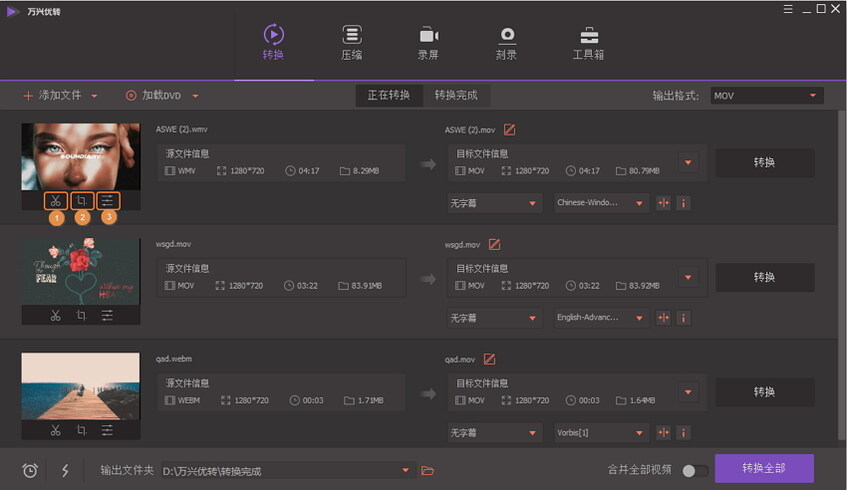Image resolution: width=847 pixels, height=490 pixels.
Task: Click the scissors trim icon under ASWE (2).wmv
Action: (x=56, y=201)
